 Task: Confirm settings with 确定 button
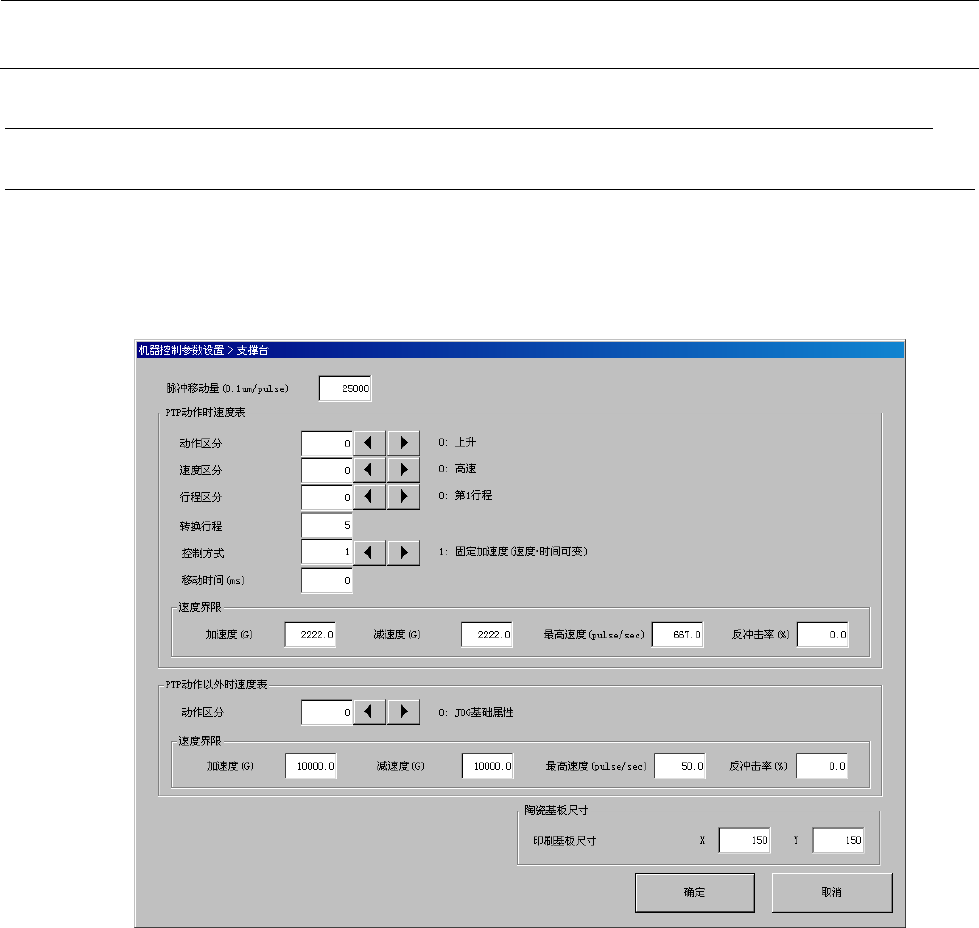click(695, 892)
